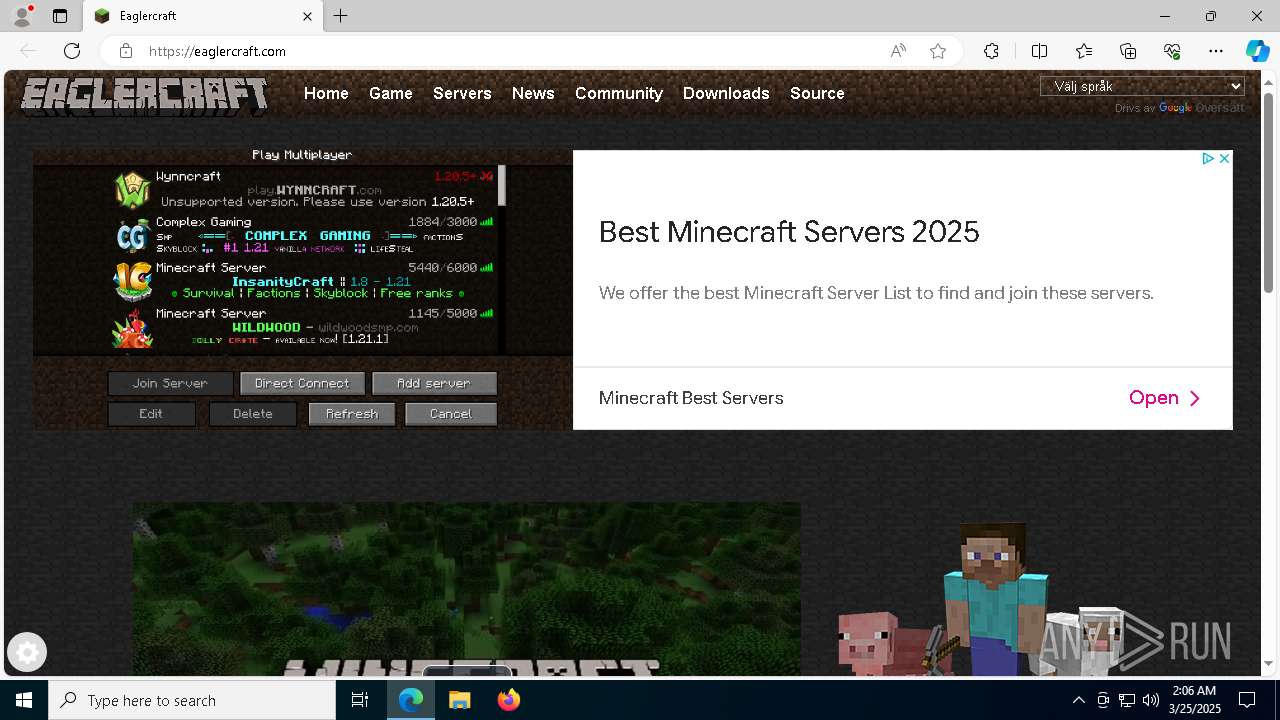Expand the Välj språk language dropdown
This screenshot has height=720, width=1280.
[x=1142, y=86]
